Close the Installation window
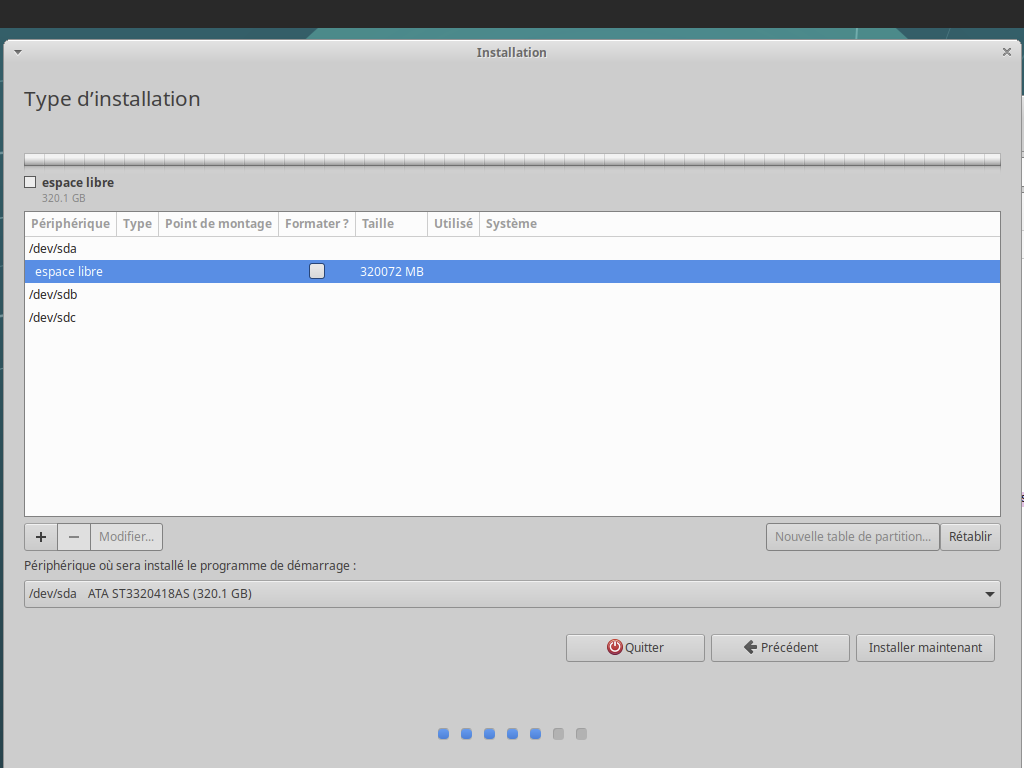 click(1006, 52)
